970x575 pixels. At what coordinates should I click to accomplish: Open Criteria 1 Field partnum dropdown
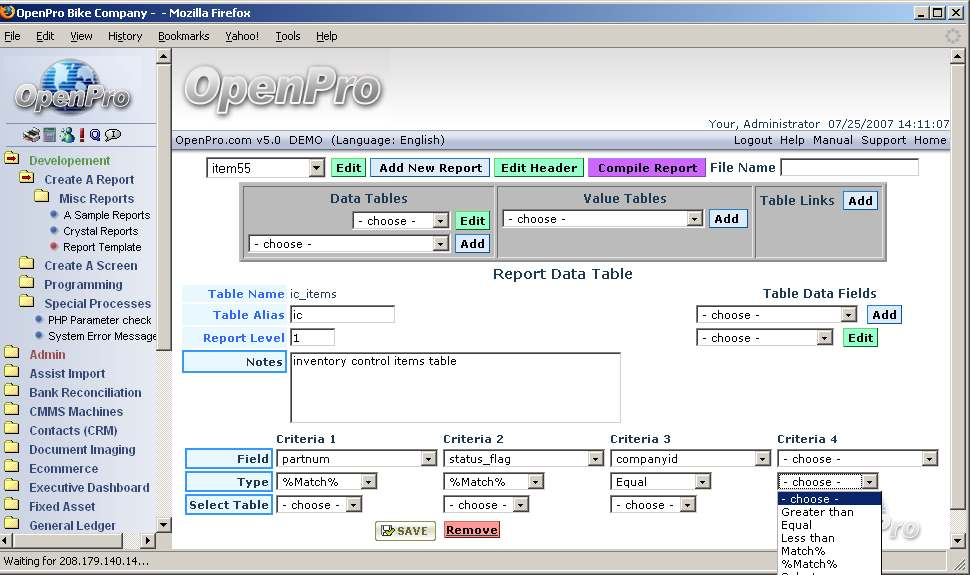pyautogui.click(x=428, y=459)
